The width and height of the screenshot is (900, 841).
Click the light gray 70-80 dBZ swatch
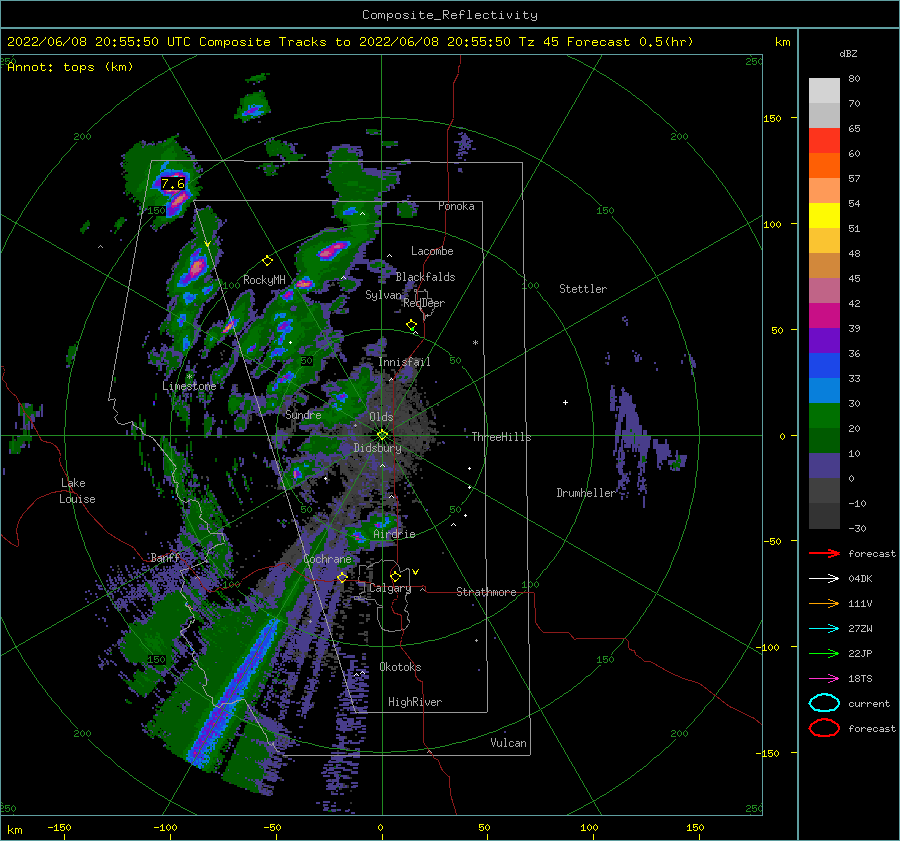[824, 90]
